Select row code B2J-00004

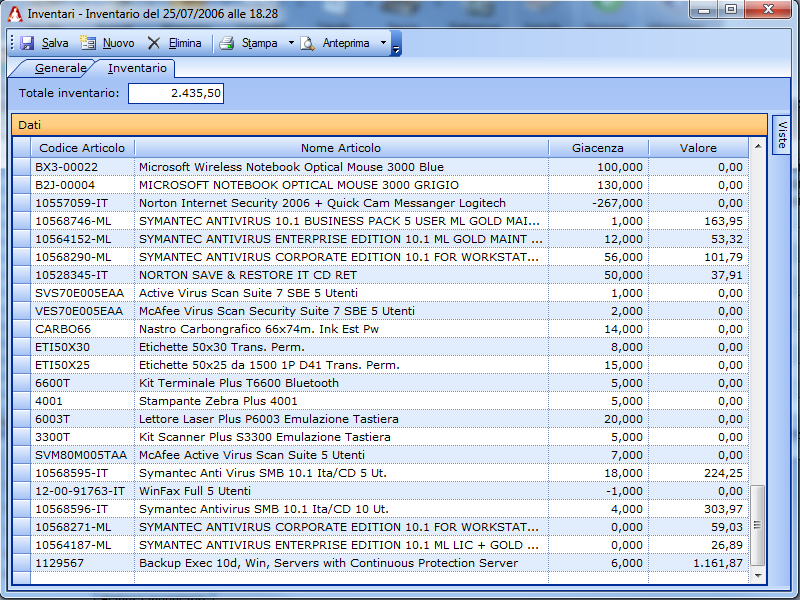point(65,185)
